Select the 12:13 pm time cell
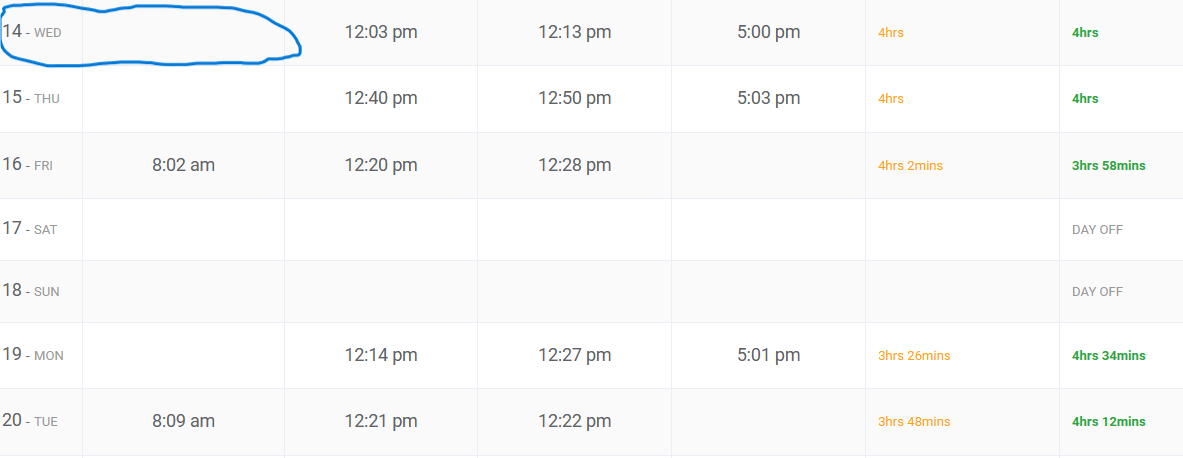This screenshot has width=1183, height=458. point(574,32)
